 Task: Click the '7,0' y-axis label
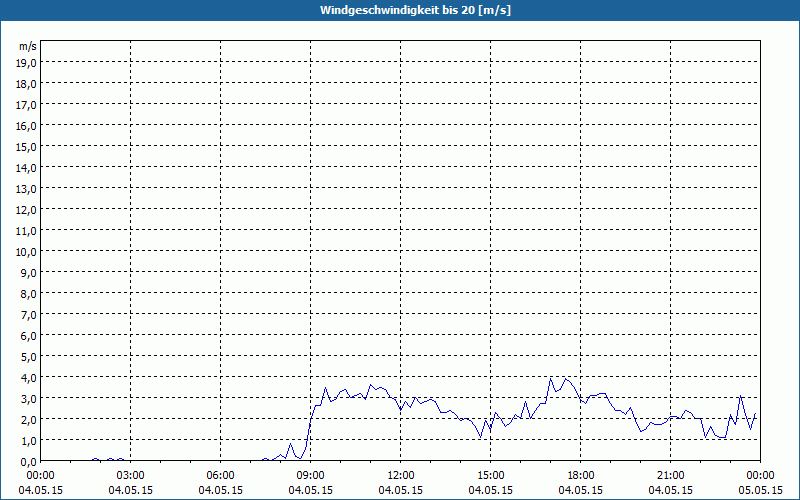[x=28, y=315]
